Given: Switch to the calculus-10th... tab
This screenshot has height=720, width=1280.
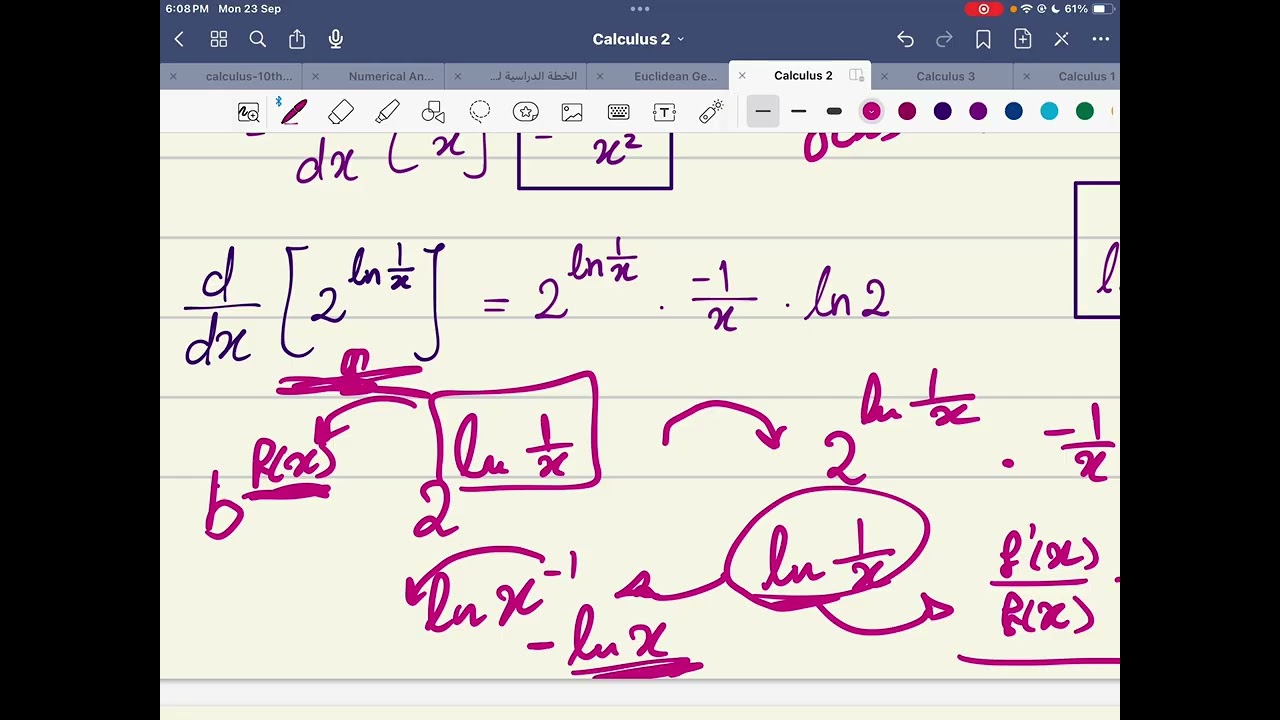Looking at the screenshot, I should click(249, 76).
